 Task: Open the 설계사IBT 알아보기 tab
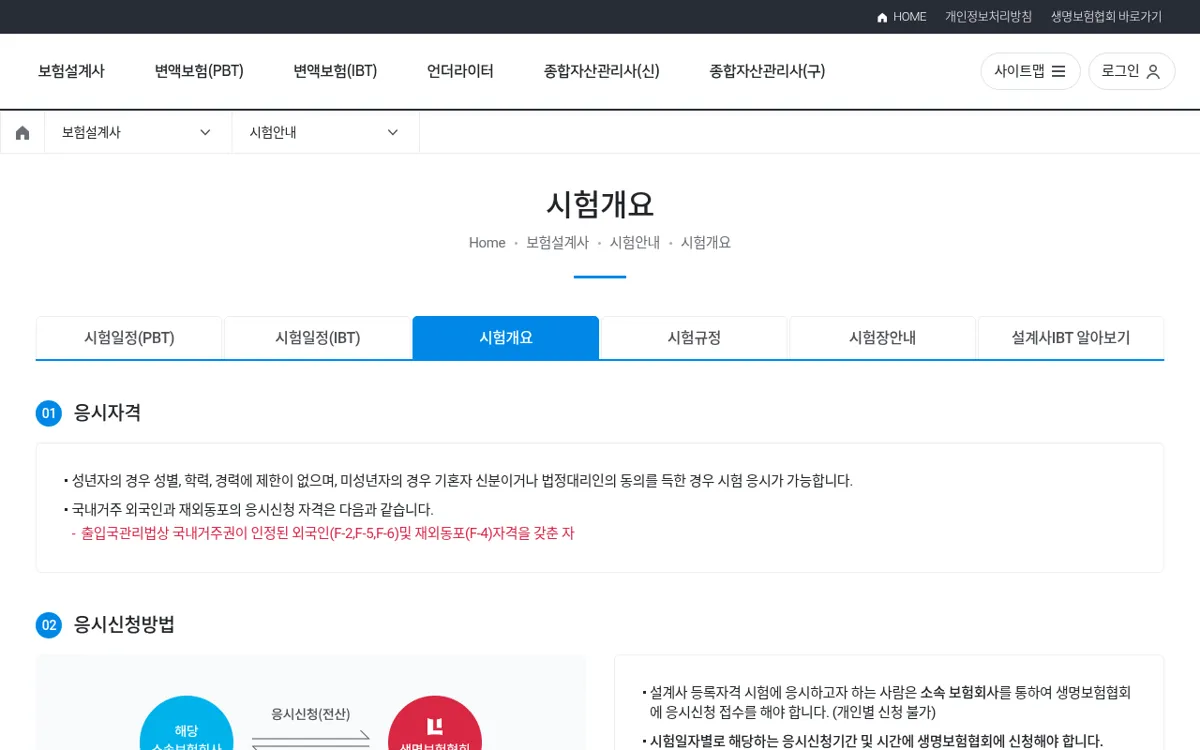(x=1071, y=338)
